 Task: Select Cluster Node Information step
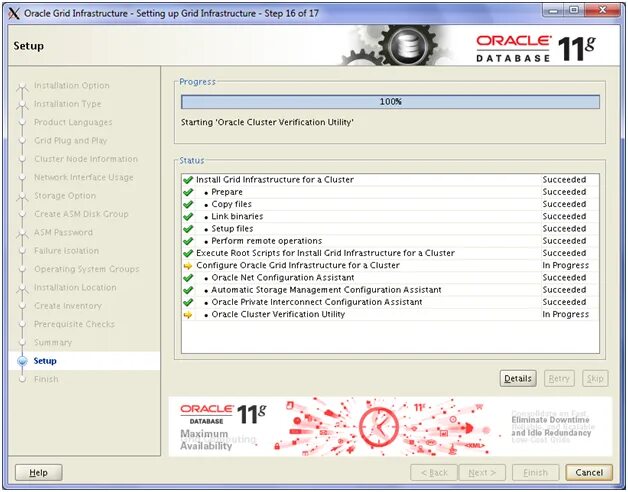point(86,159)
